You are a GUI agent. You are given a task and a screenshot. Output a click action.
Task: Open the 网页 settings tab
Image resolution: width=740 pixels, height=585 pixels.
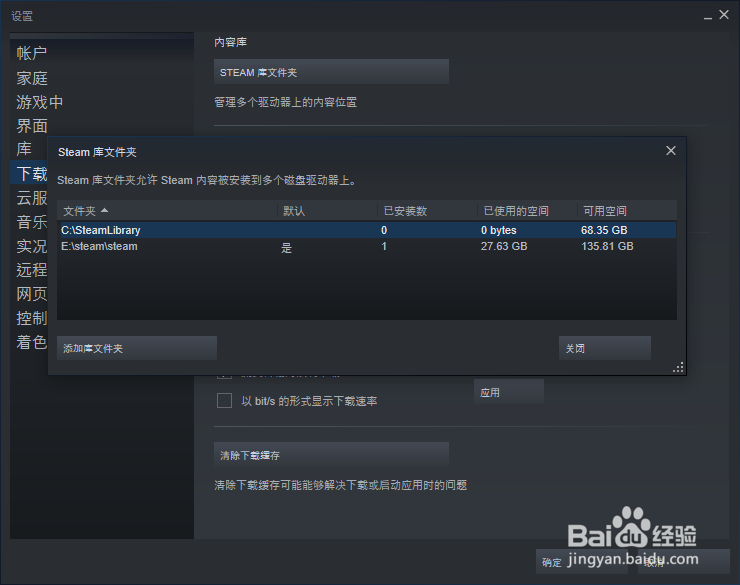pyautogui.click(x=32, y=294)
